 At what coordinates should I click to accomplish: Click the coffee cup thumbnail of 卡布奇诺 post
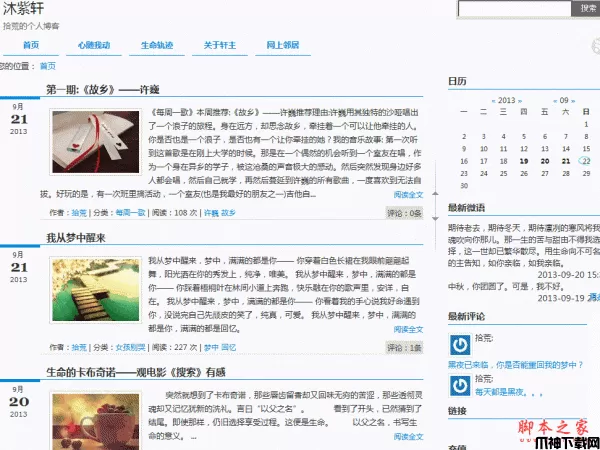(96, 421)
